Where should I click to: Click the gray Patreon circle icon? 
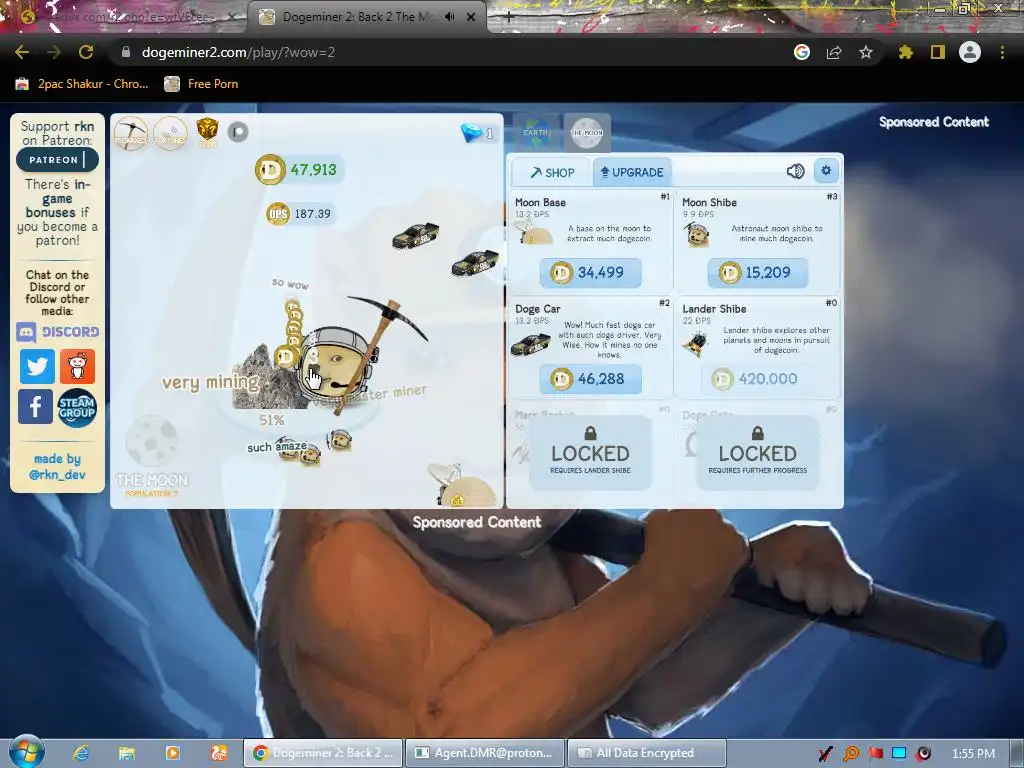point(238,133)
